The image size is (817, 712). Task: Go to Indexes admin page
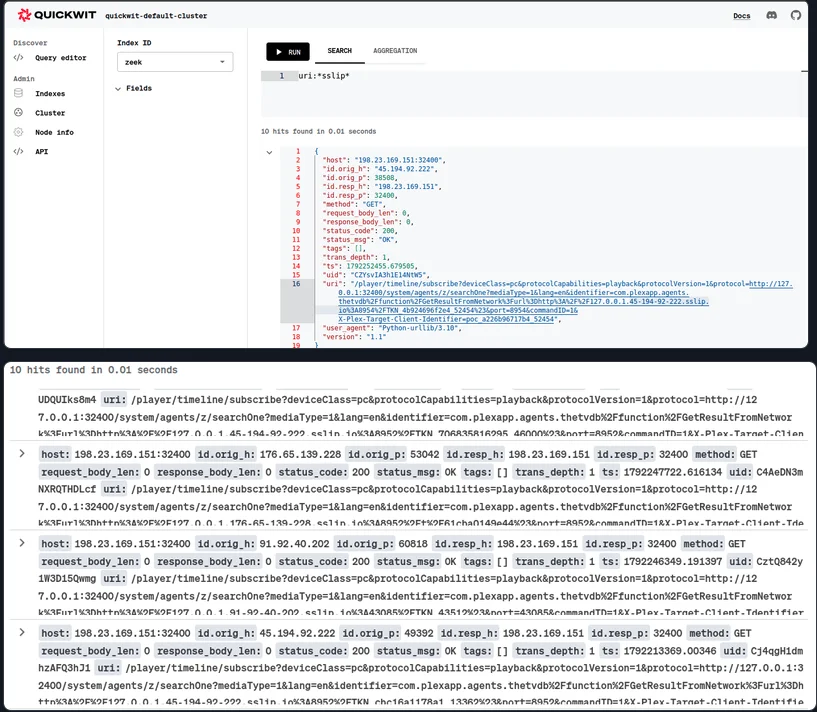50,94
